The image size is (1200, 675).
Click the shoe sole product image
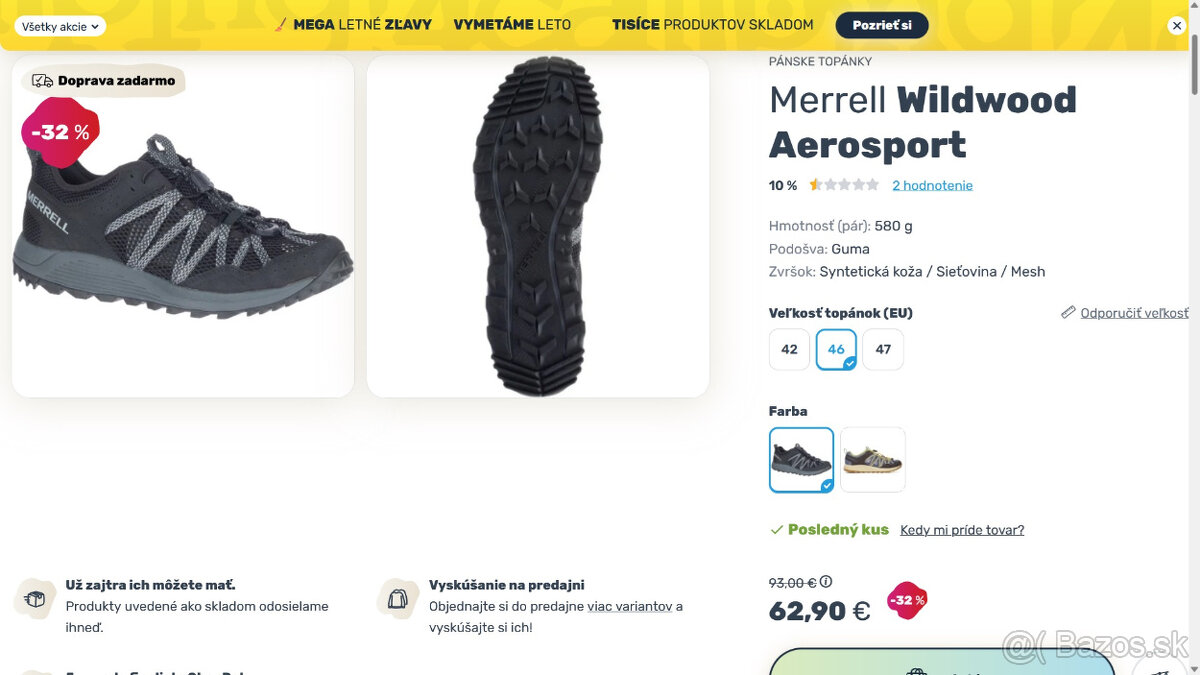pos(538,225)
